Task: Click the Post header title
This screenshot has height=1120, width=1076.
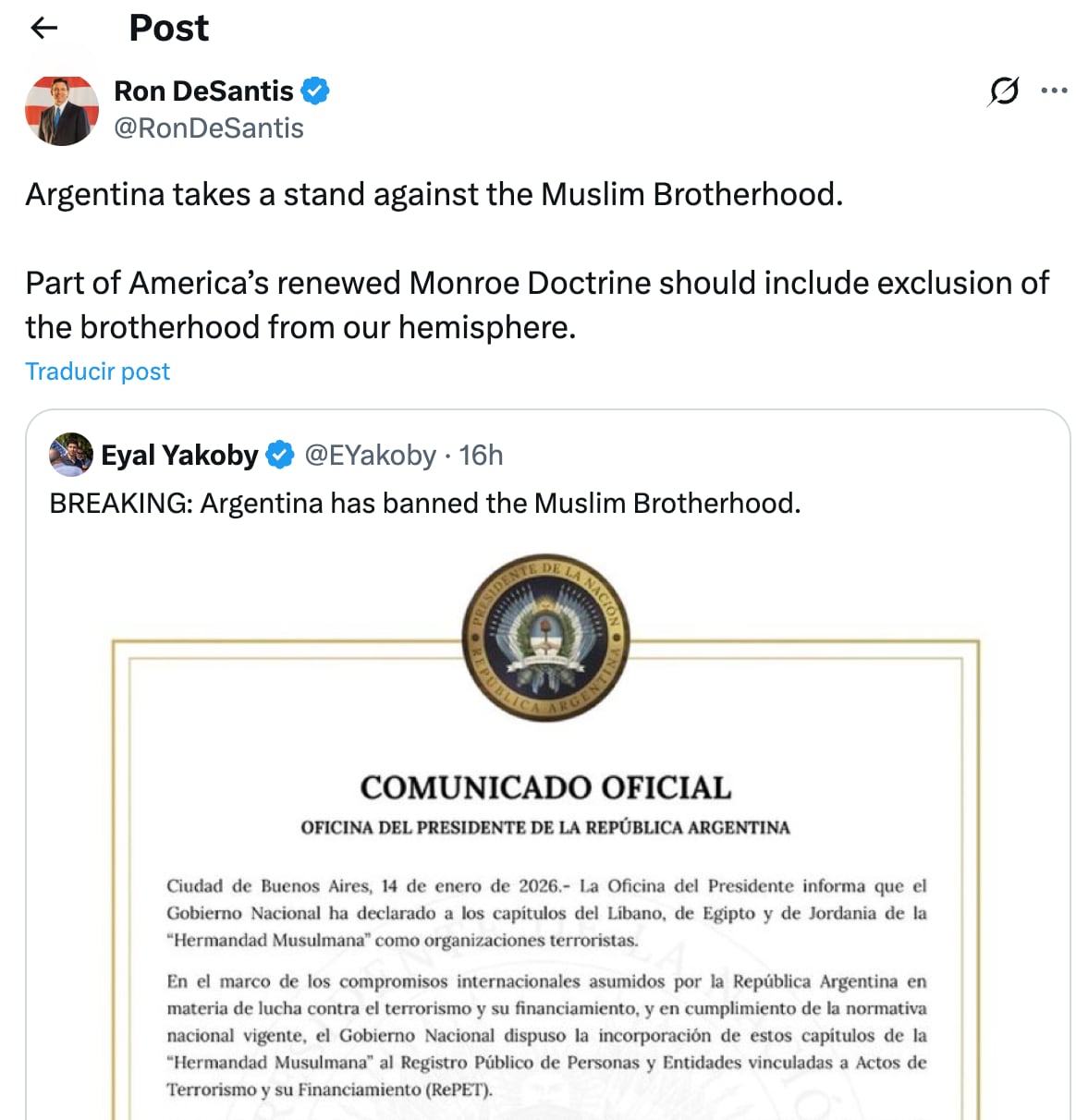Action: pos(167,28)
